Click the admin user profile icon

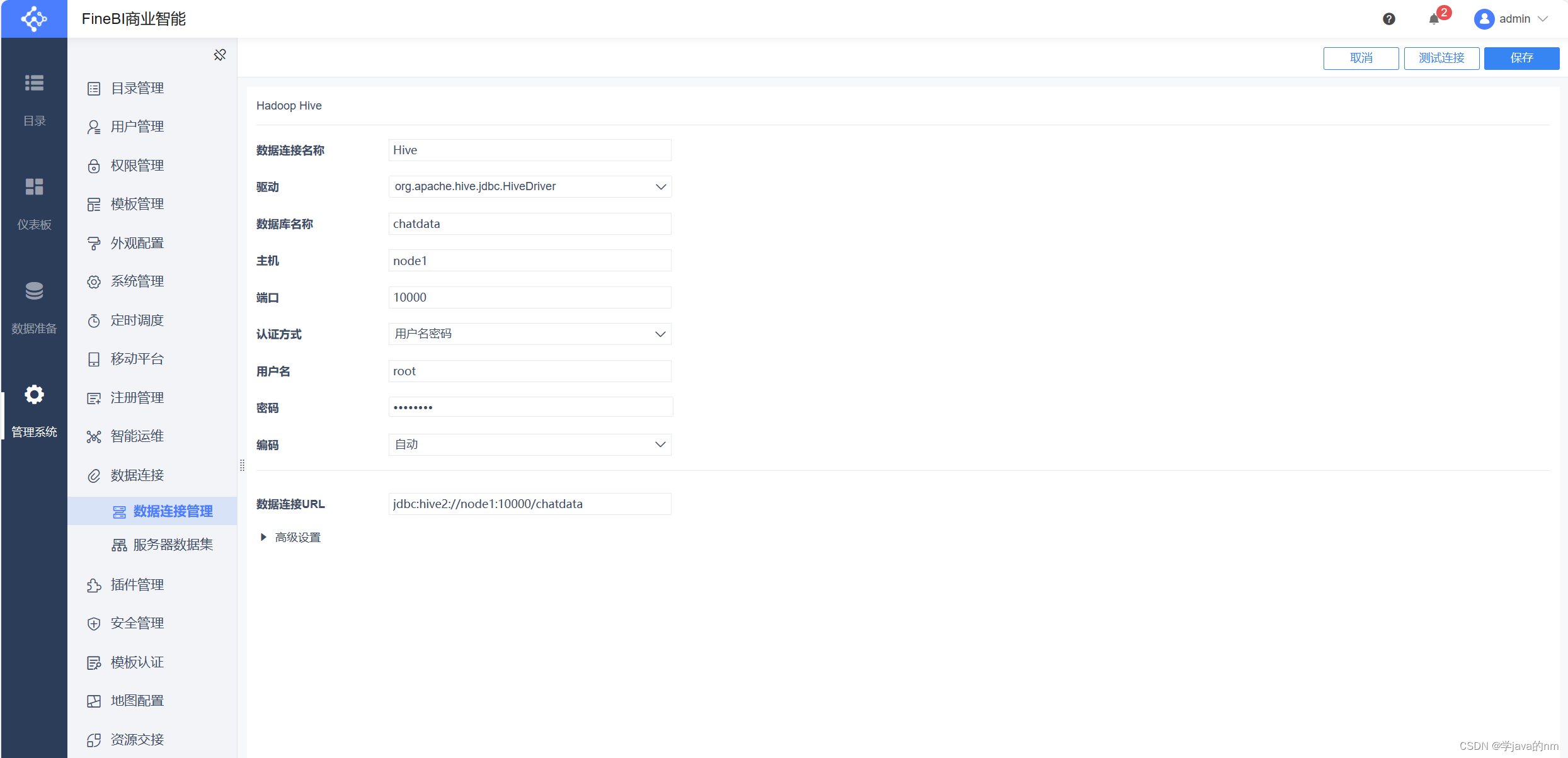point(1483,18)
